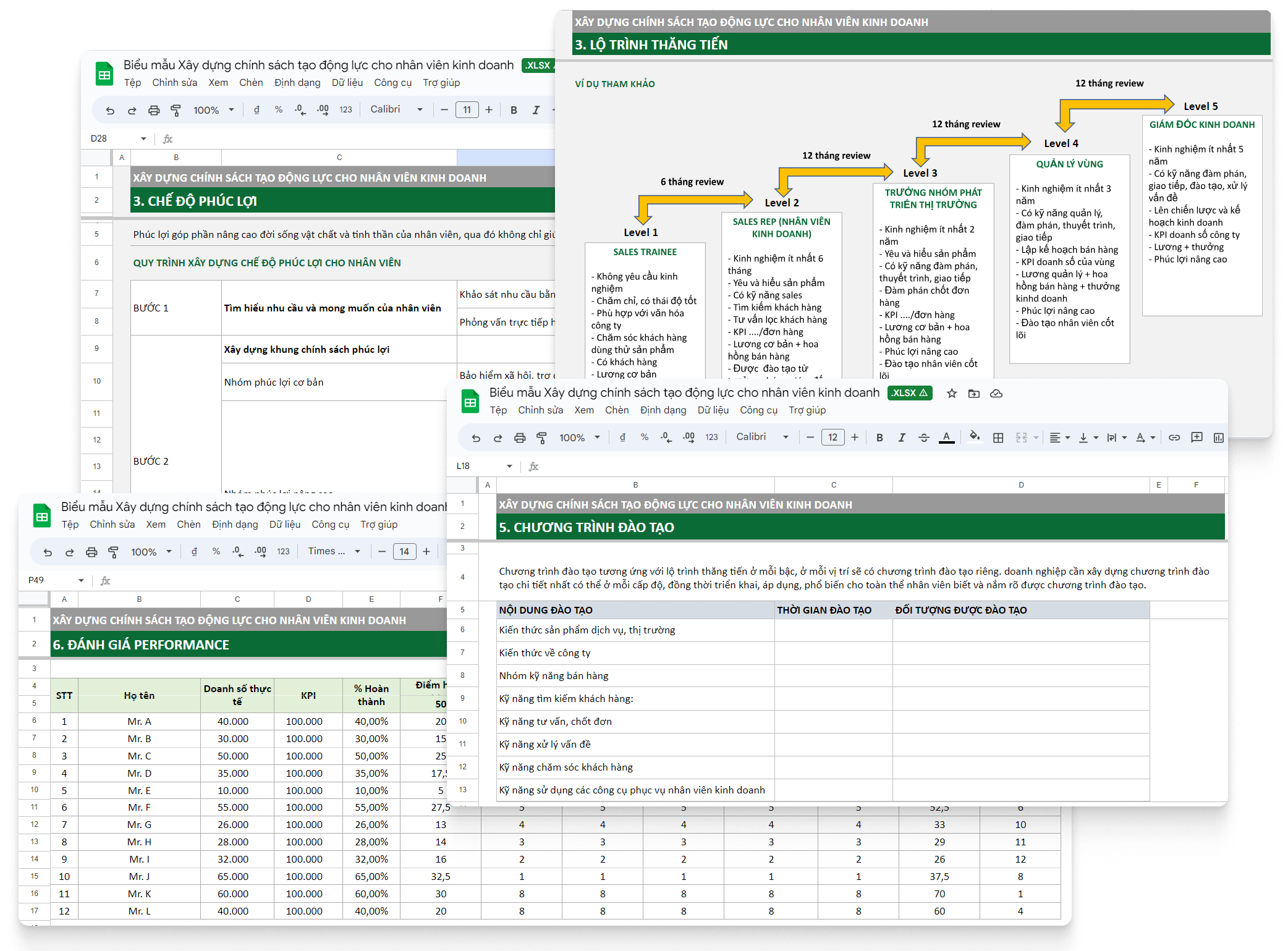Open borders tool in Calibri 12 toolbar
1288x951 pixels.
[998, 437]
